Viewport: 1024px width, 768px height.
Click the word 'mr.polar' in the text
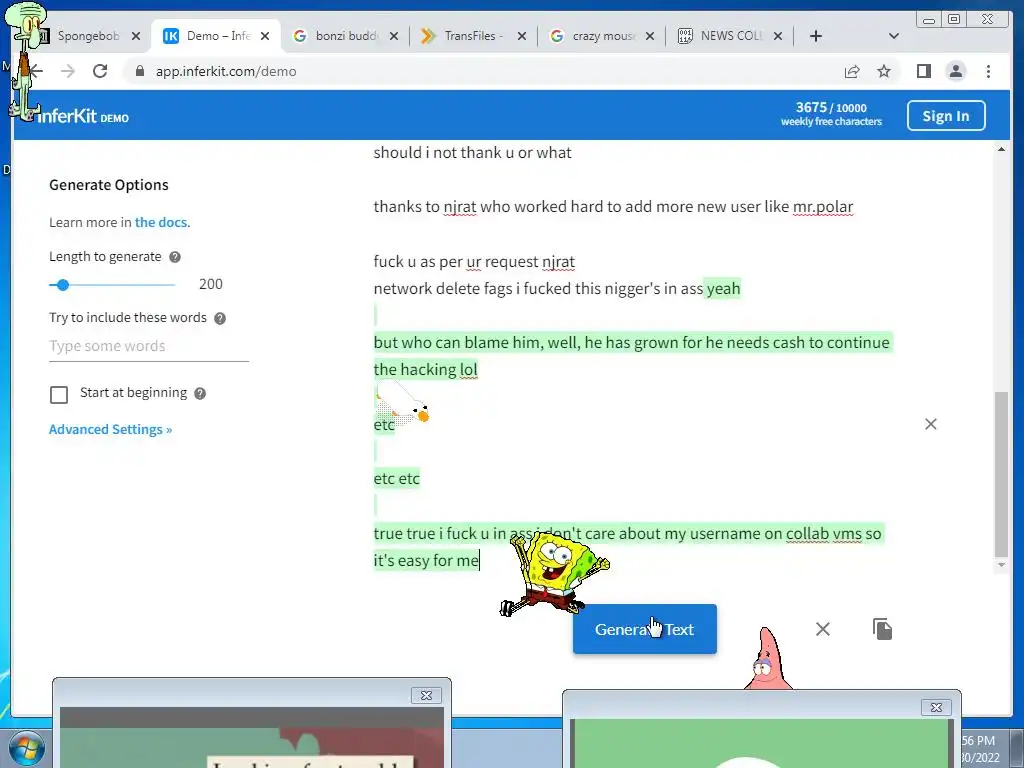coord(822,206)
